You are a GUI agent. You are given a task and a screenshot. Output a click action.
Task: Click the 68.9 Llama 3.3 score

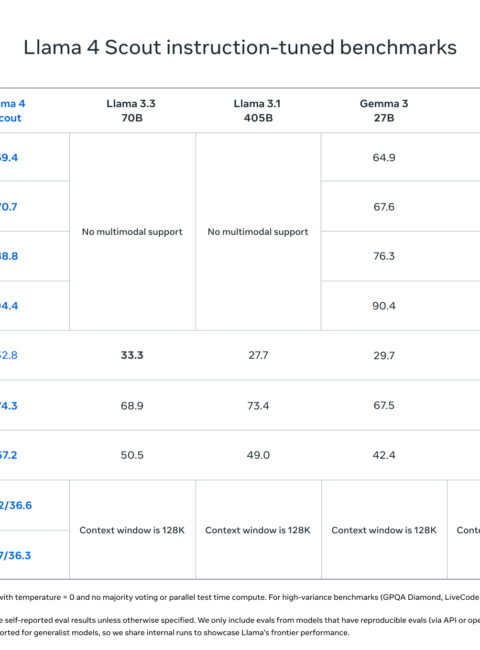(132, 405)
